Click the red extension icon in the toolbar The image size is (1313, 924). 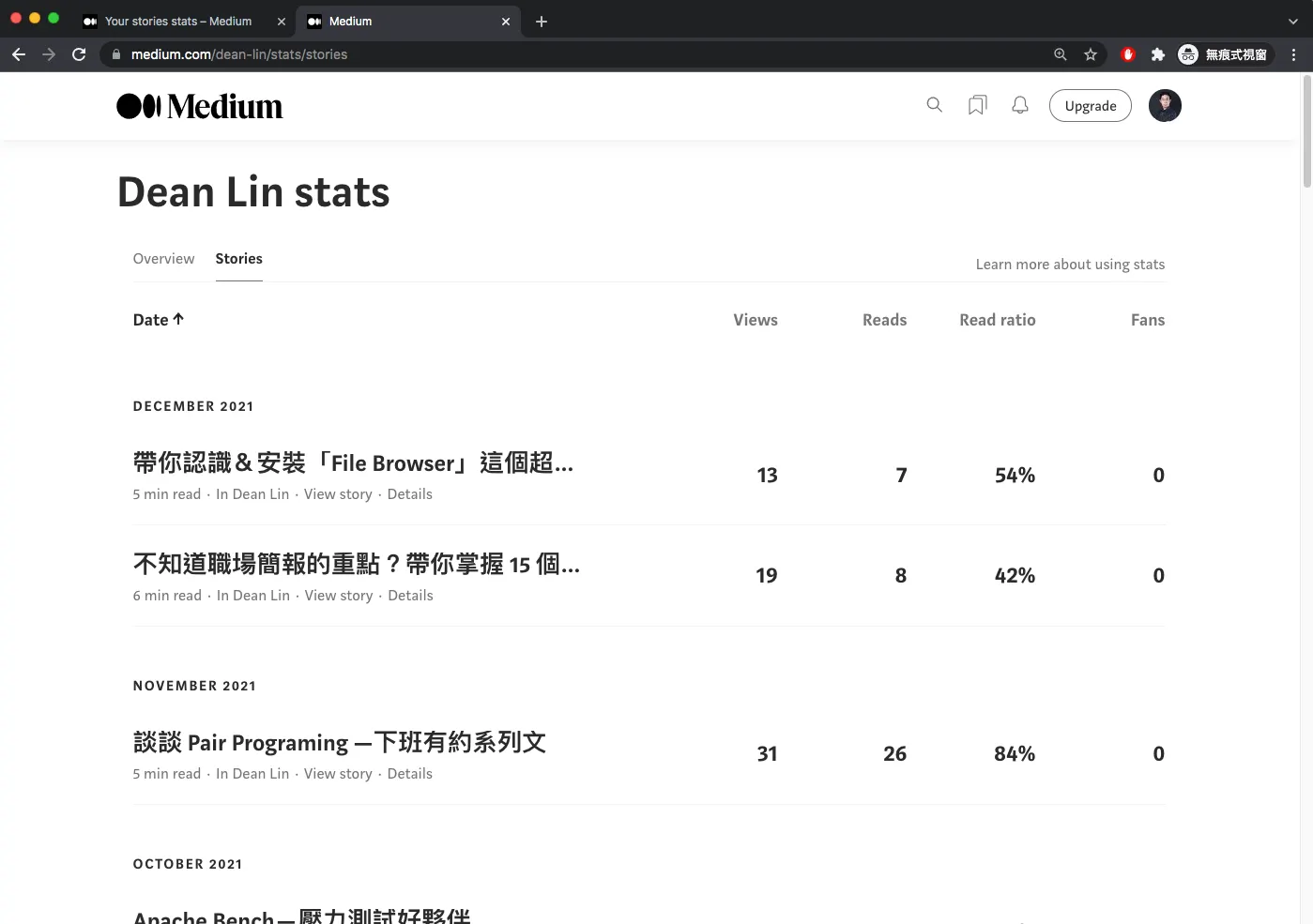(x=1128, y=54)
